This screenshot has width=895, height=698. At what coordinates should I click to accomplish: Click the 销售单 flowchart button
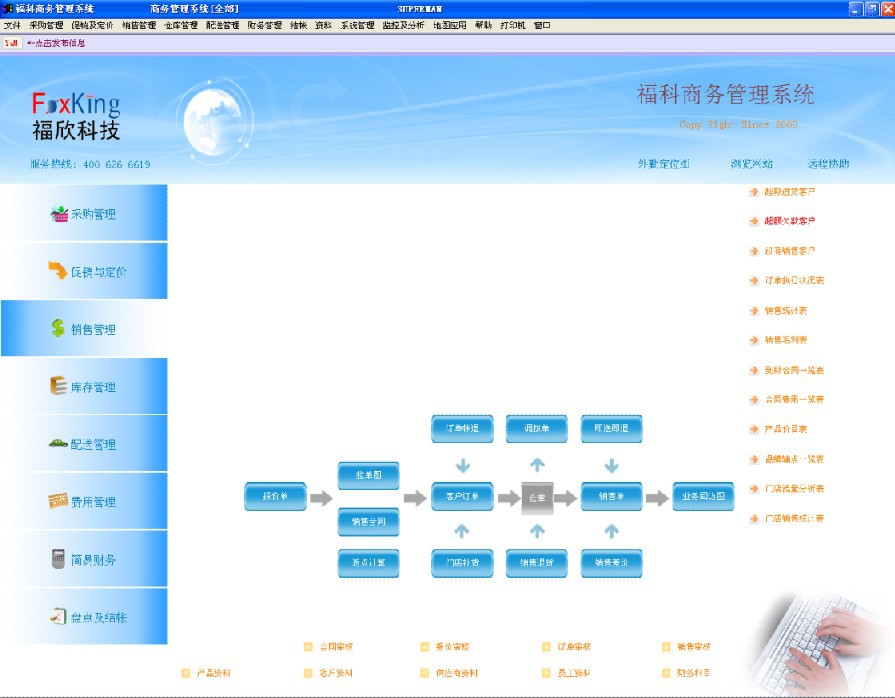pyautogui.click(x=611, y=497)
